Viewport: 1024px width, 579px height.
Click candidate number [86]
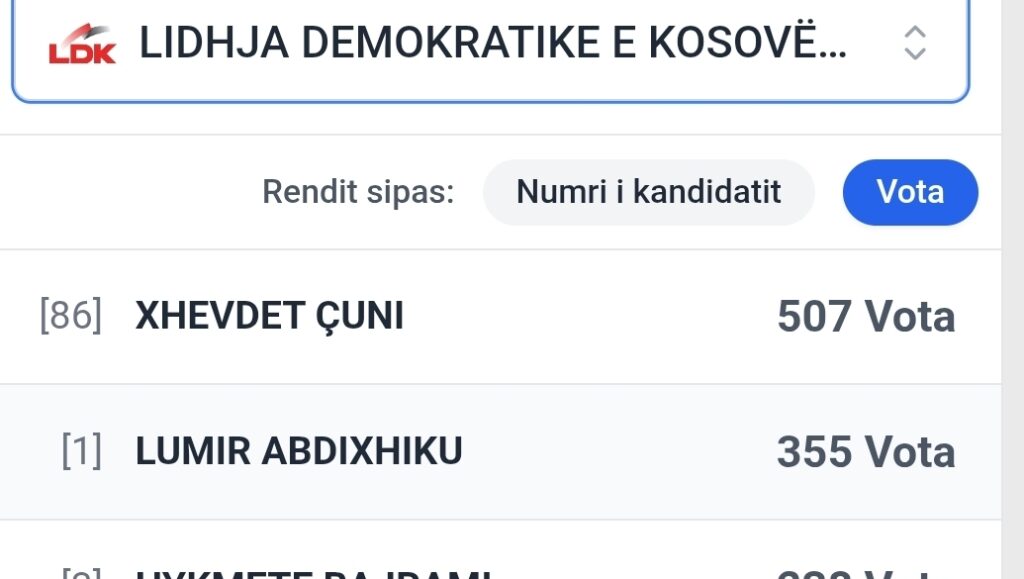tap(70, 316)
